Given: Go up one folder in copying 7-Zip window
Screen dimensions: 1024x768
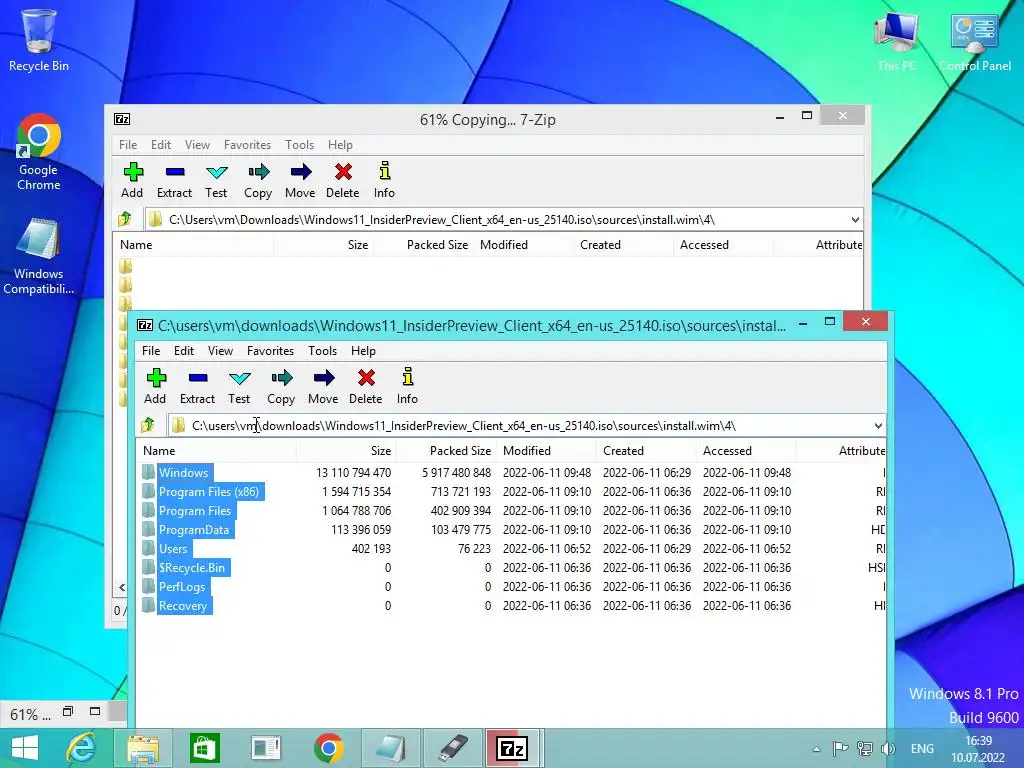Looking at the screenshot, I should point(125,219).
